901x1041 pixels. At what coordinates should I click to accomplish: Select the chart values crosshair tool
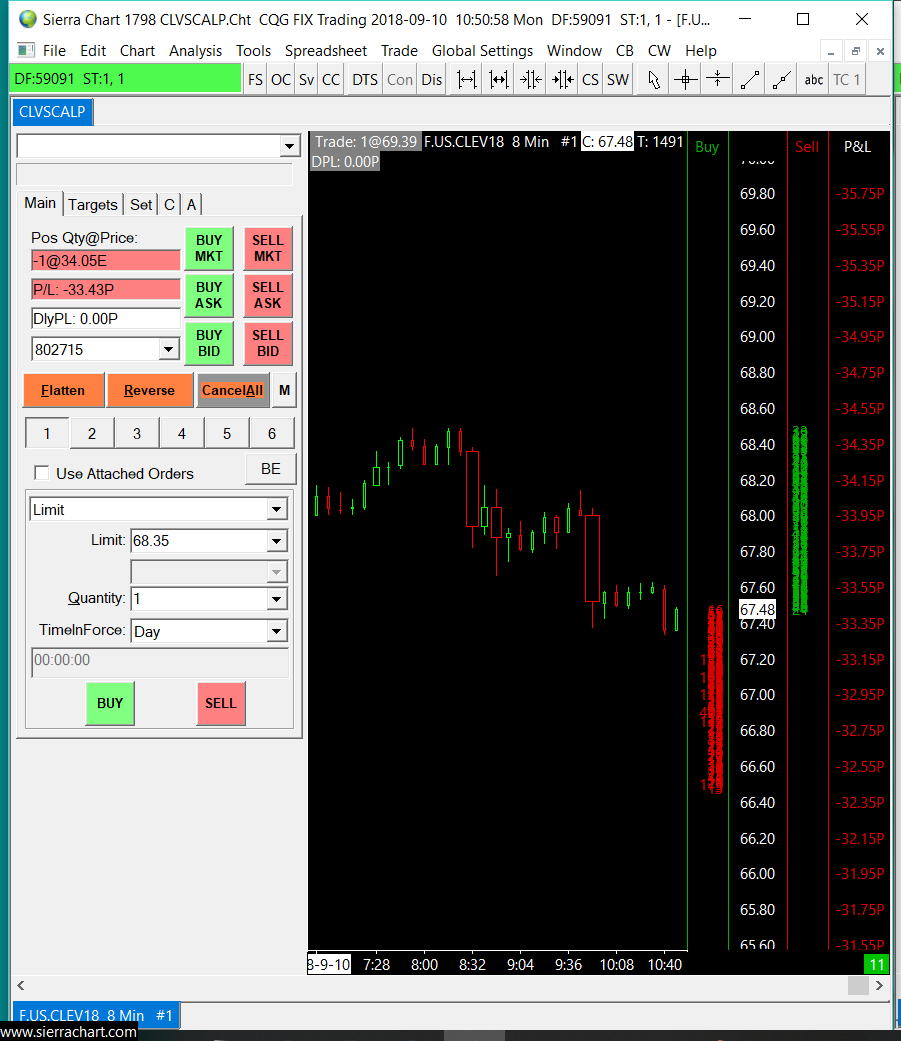tap(686, 80)
